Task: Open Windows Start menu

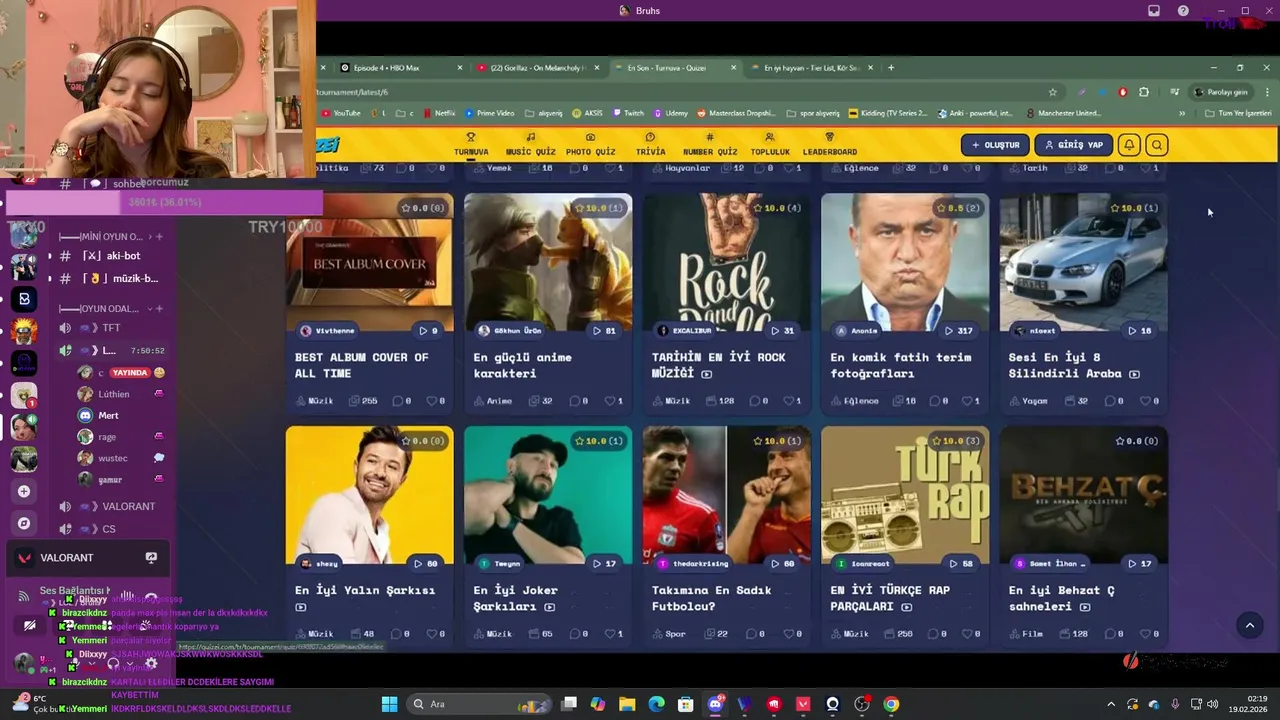Action: 390,704
